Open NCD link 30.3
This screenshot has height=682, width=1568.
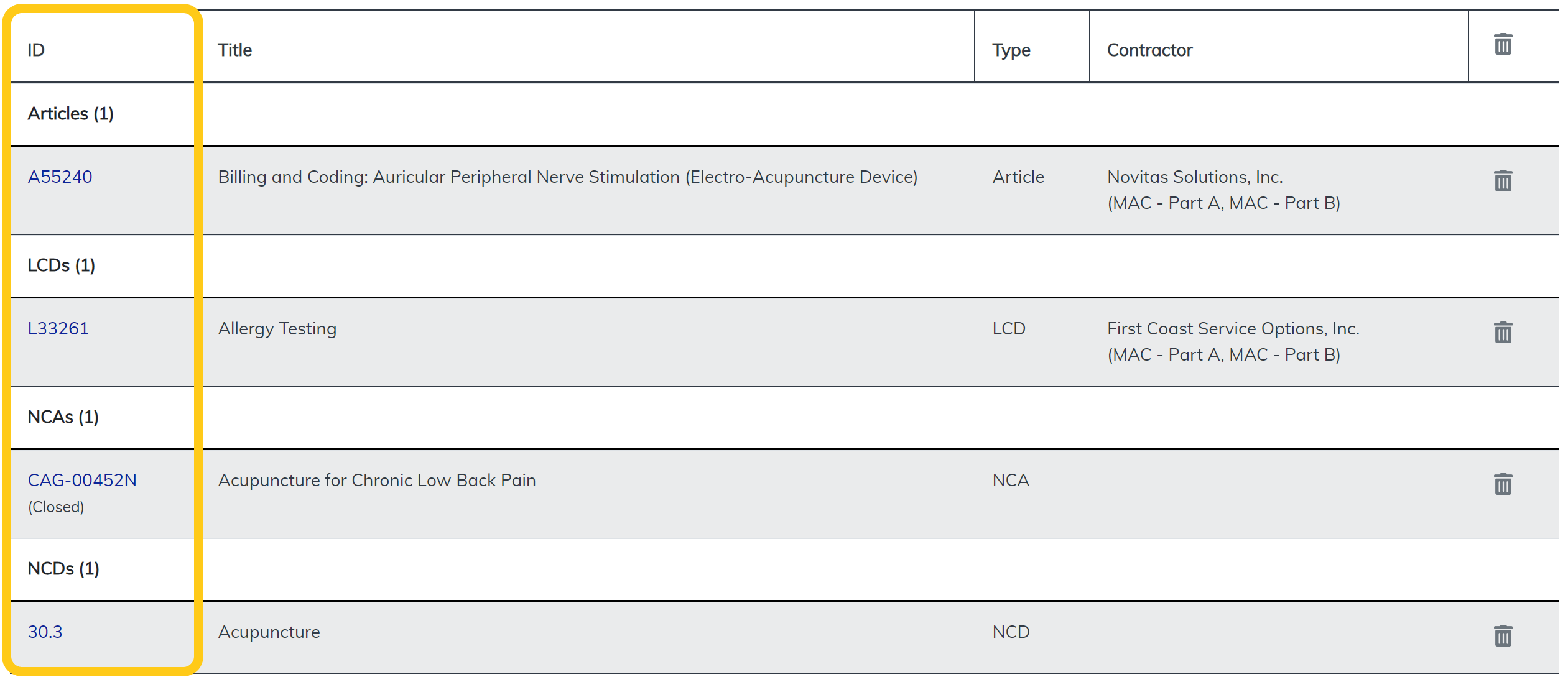[45, 632]
